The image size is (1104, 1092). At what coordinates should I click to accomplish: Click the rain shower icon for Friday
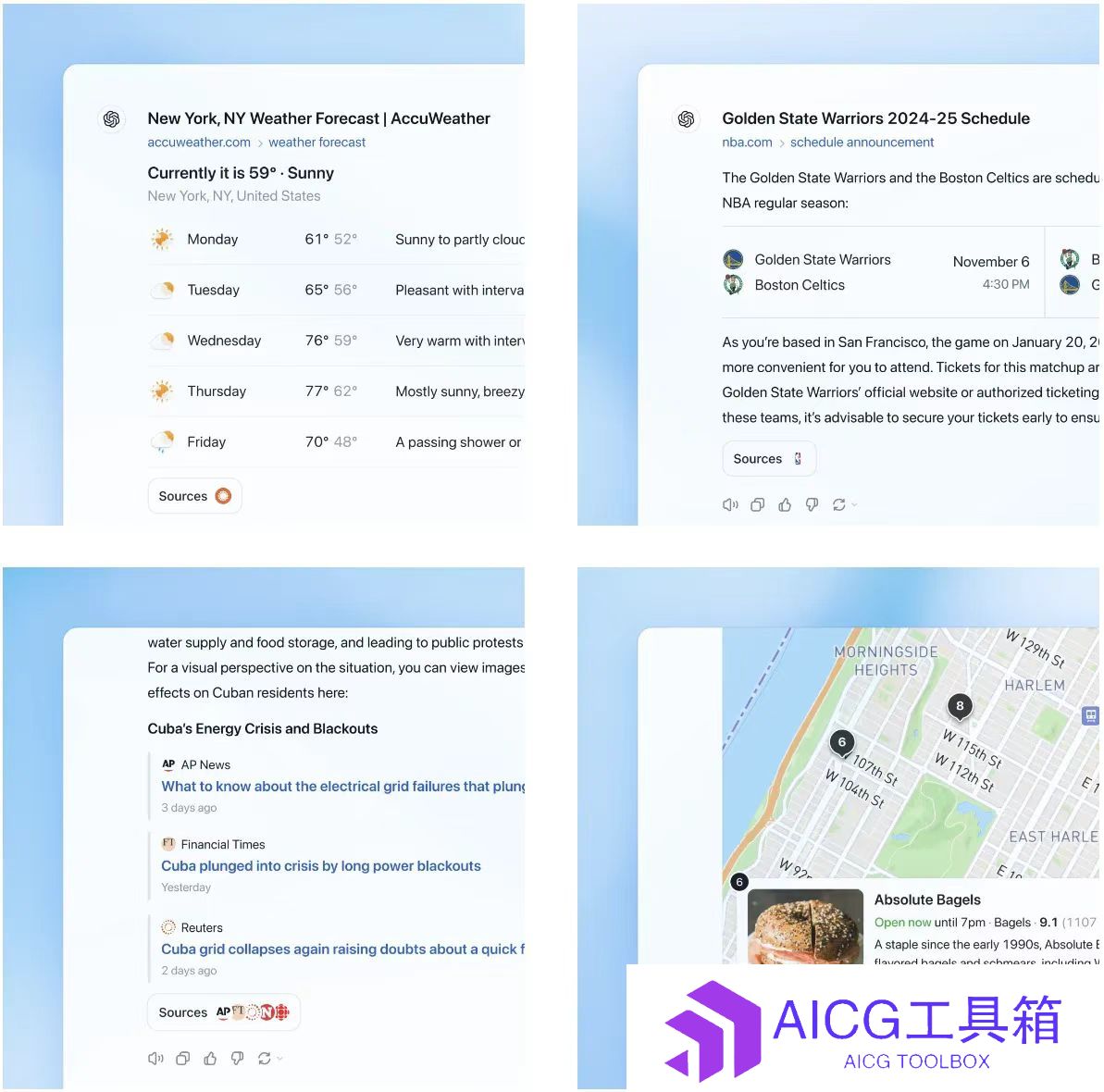coord(162,442)
